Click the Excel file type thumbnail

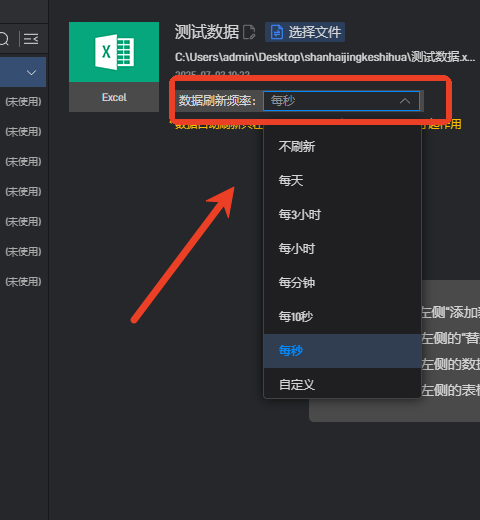[x=114, y=67]
